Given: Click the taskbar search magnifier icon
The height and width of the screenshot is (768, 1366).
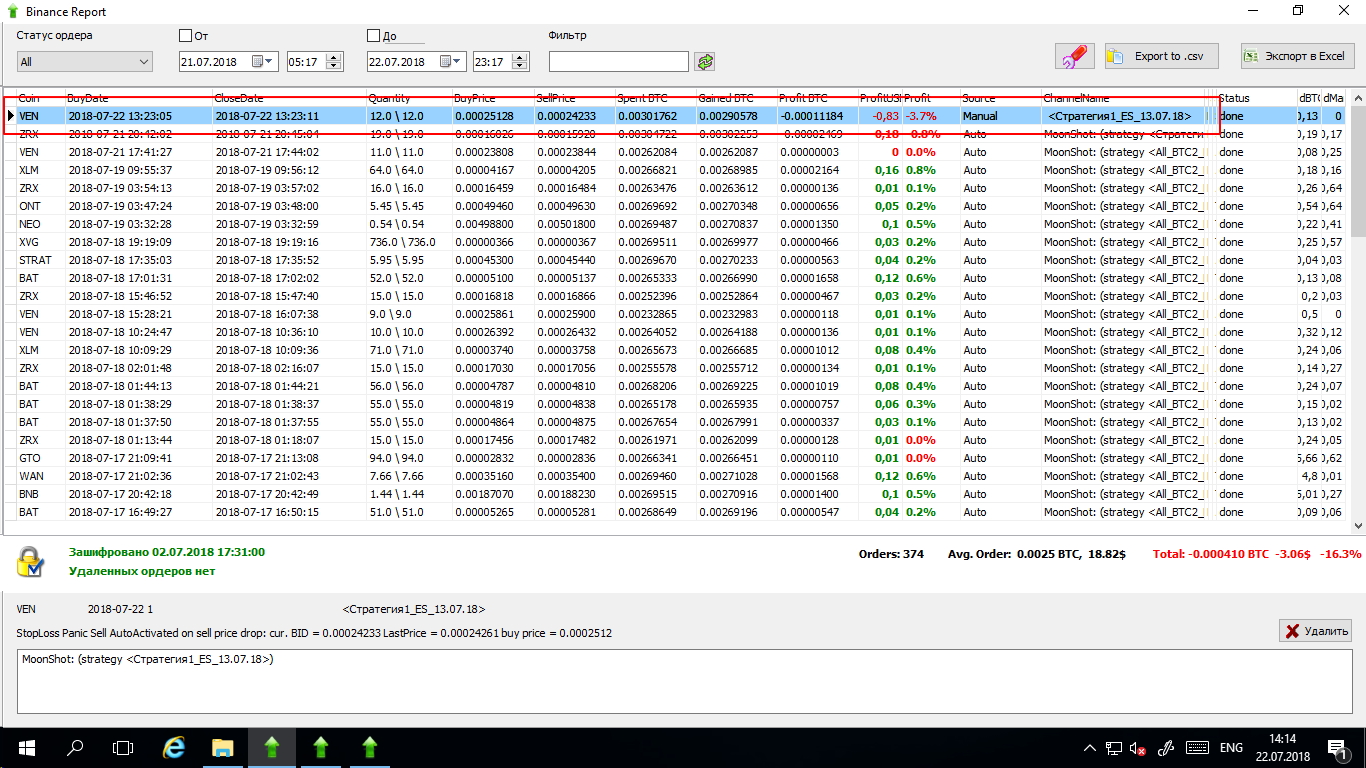Looking at the screenshot, I should 75,747.
